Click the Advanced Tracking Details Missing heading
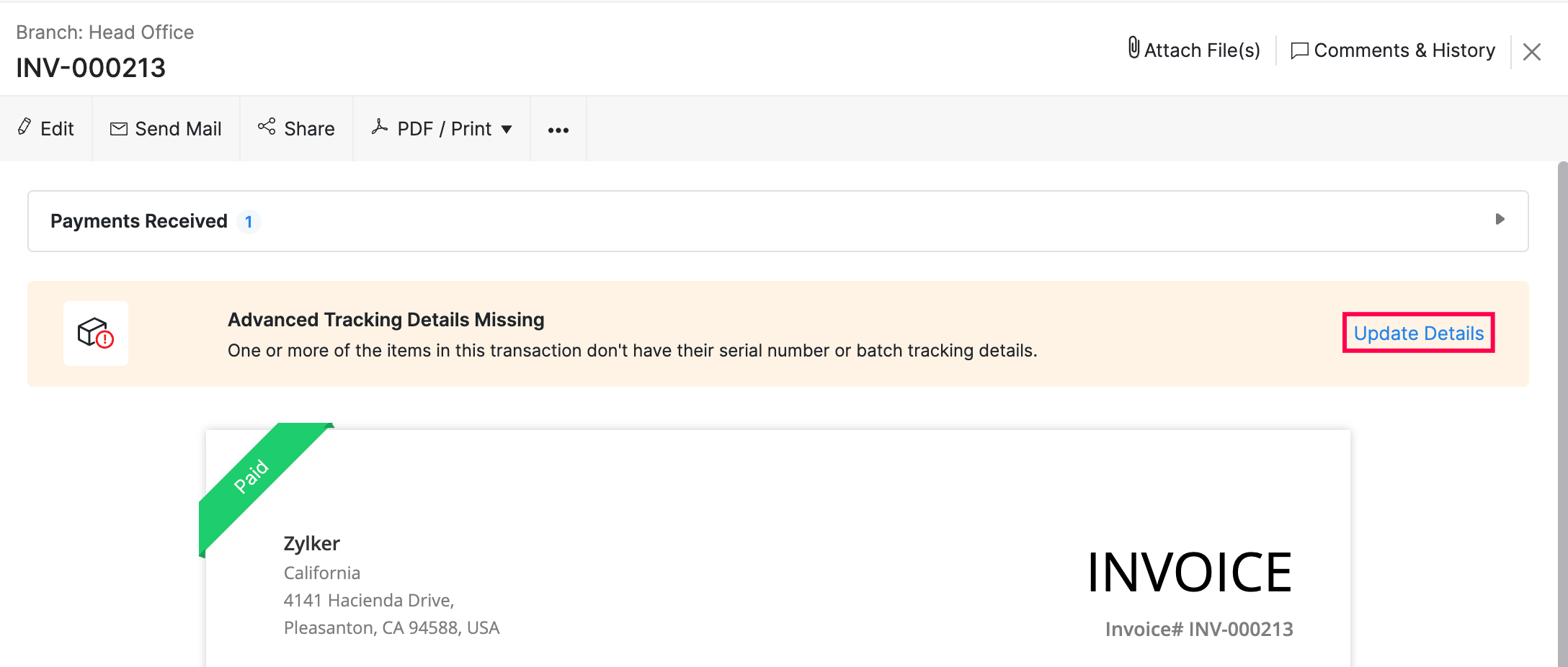This screenshot has width=1568, height=667. (386, 320)
